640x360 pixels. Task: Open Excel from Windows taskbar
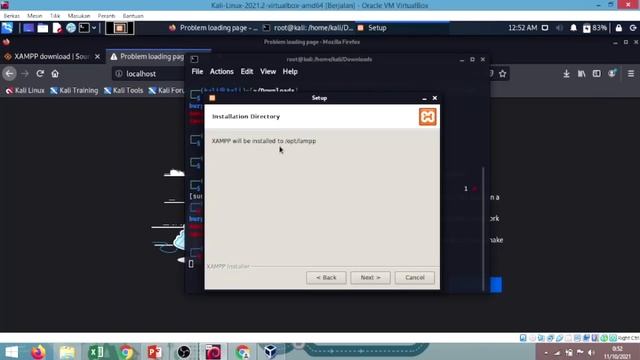(96, 352)
